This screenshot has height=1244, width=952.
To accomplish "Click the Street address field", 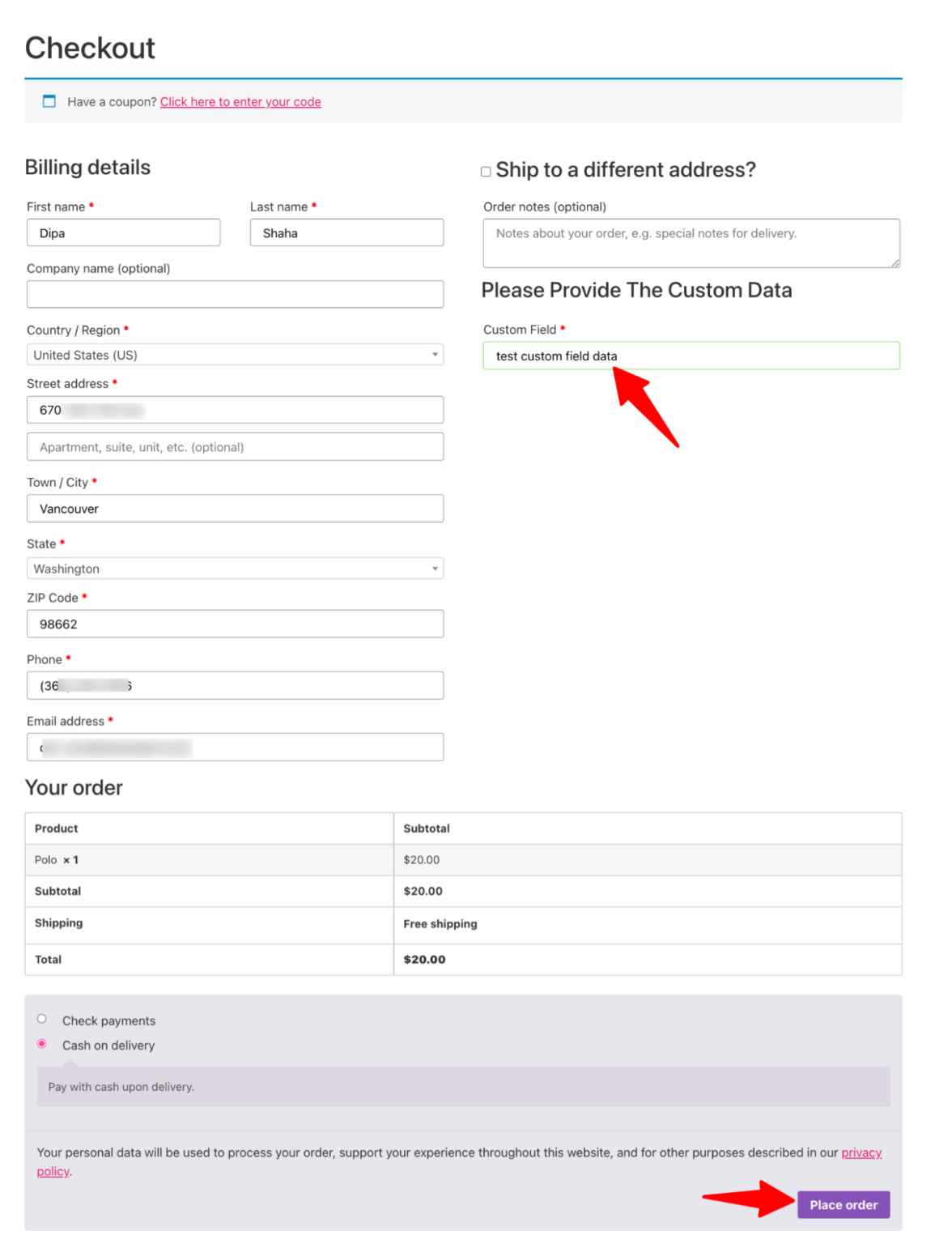I will (x=235, y=409).
